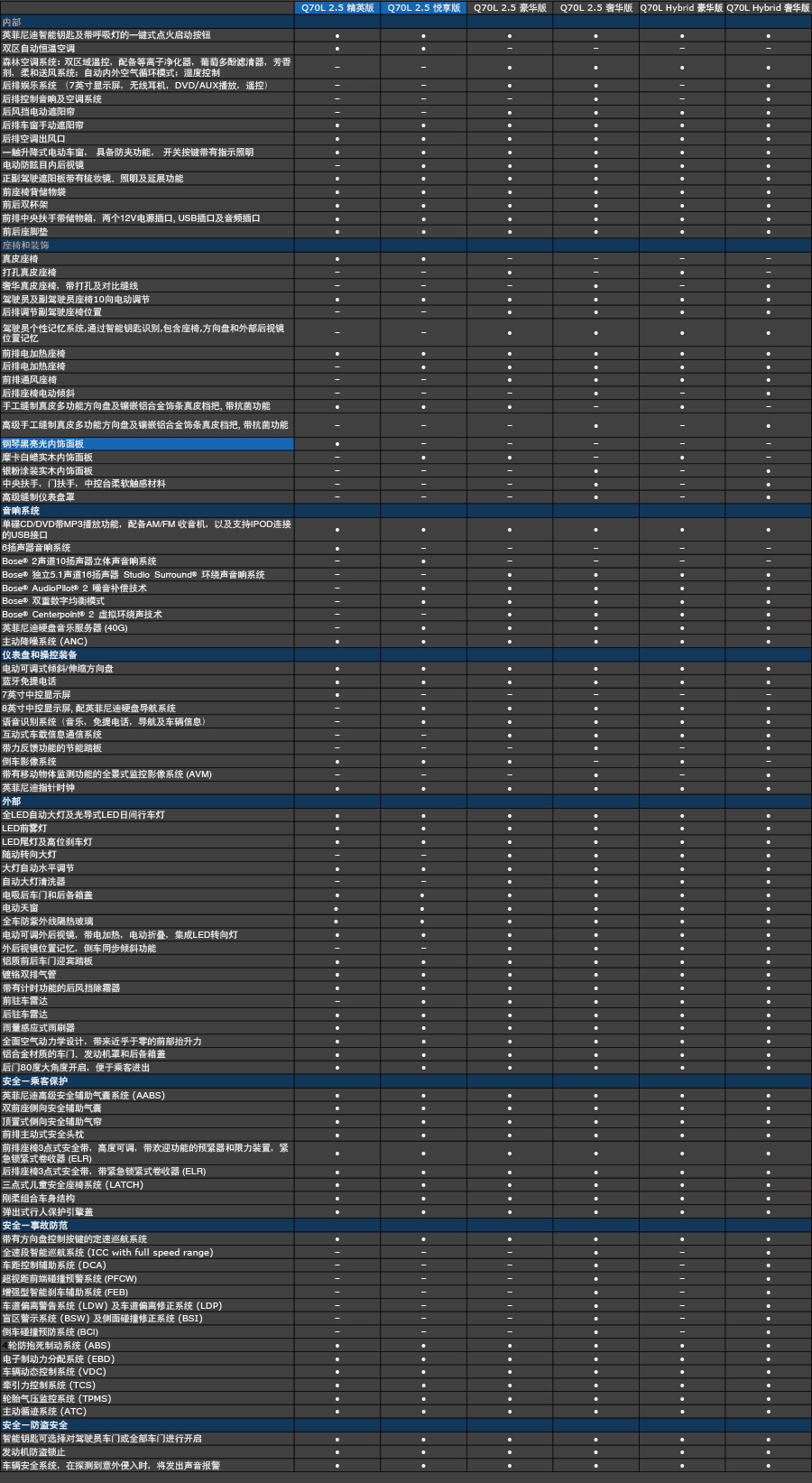Click the 外部 section header
812x1483 pixels.
point(12,802)
